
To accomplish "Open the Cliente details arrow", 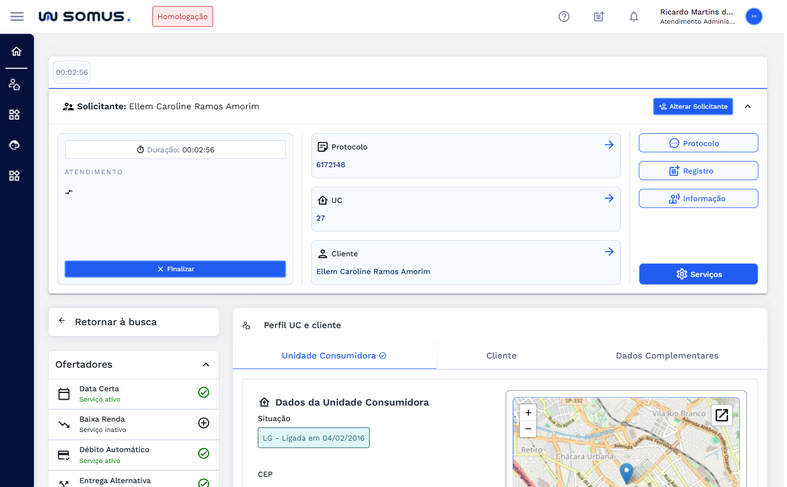I will (609, 252).
